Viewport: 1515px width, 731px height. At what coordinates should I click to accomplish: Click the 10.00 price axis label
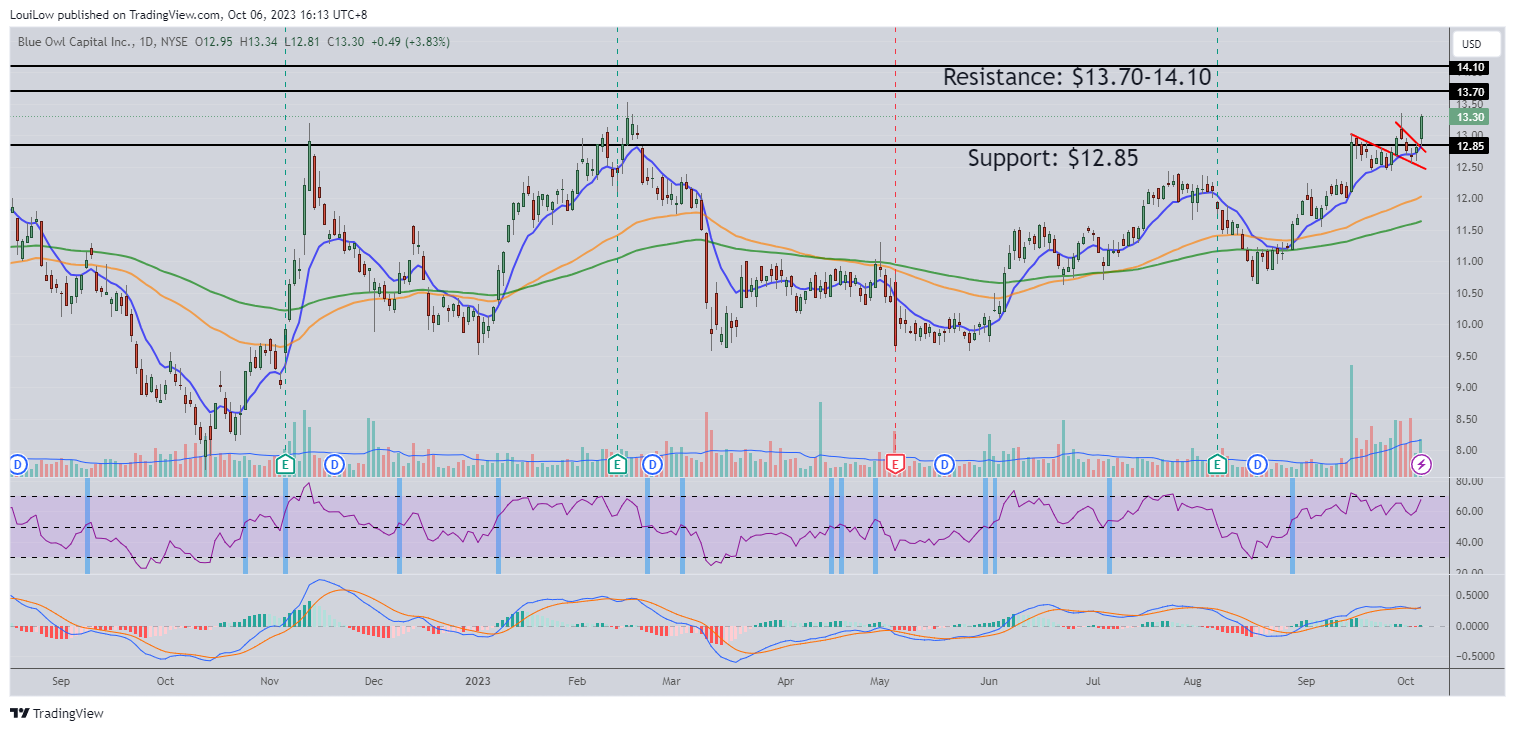pyautogui.click(x=1469, y=325)
